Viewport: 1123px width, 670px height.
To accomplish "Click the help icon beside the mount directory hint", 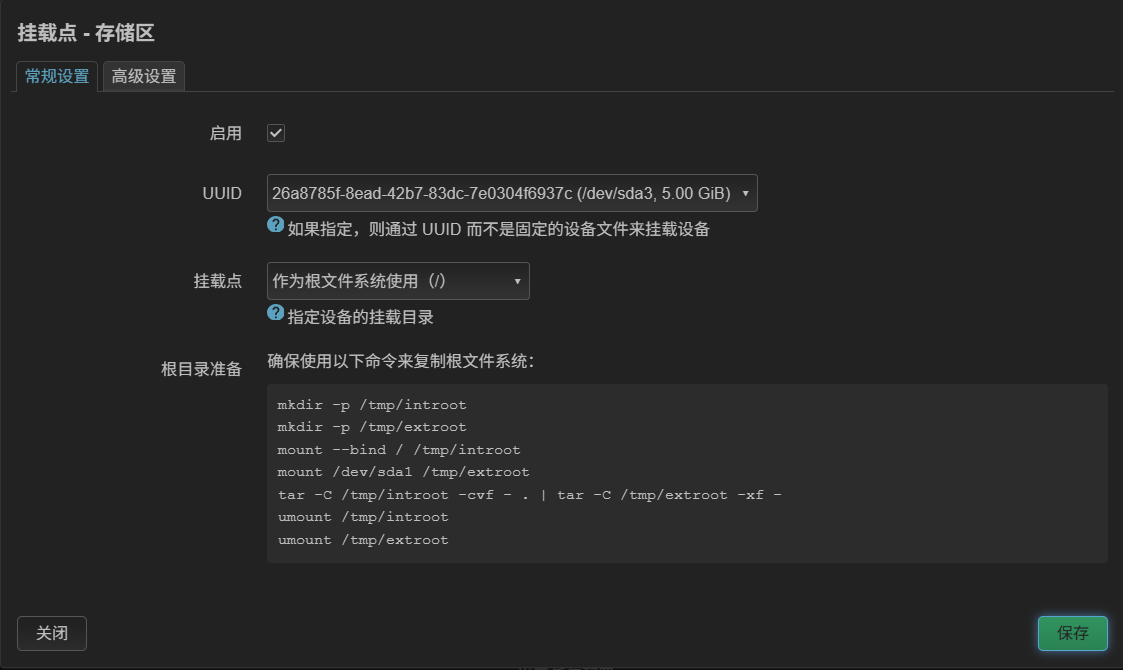I will pyautogui.click(x=276, y=313).
